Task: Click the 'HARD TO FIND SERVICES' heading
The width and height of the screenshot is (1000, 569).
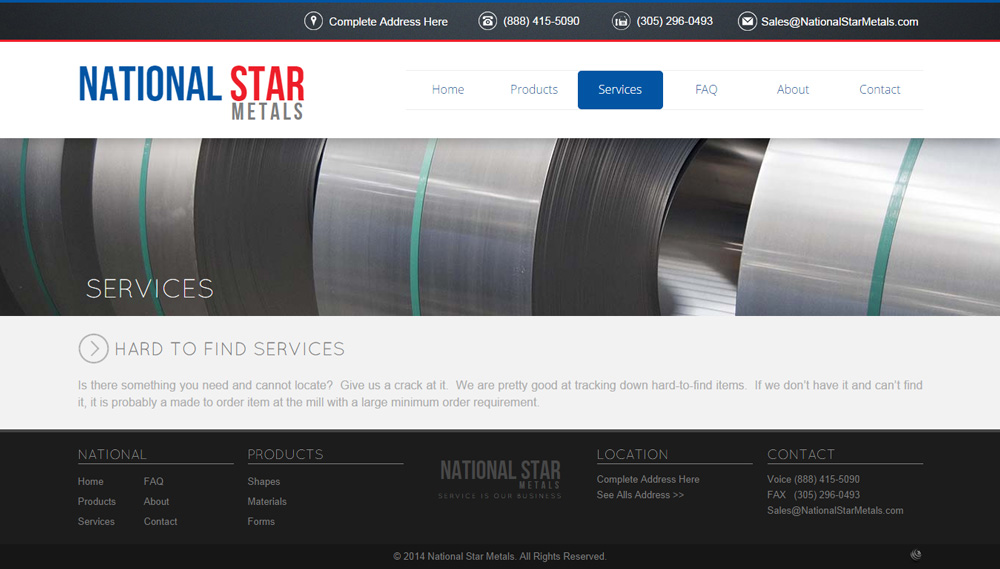Action: click(x=230, y=349)
